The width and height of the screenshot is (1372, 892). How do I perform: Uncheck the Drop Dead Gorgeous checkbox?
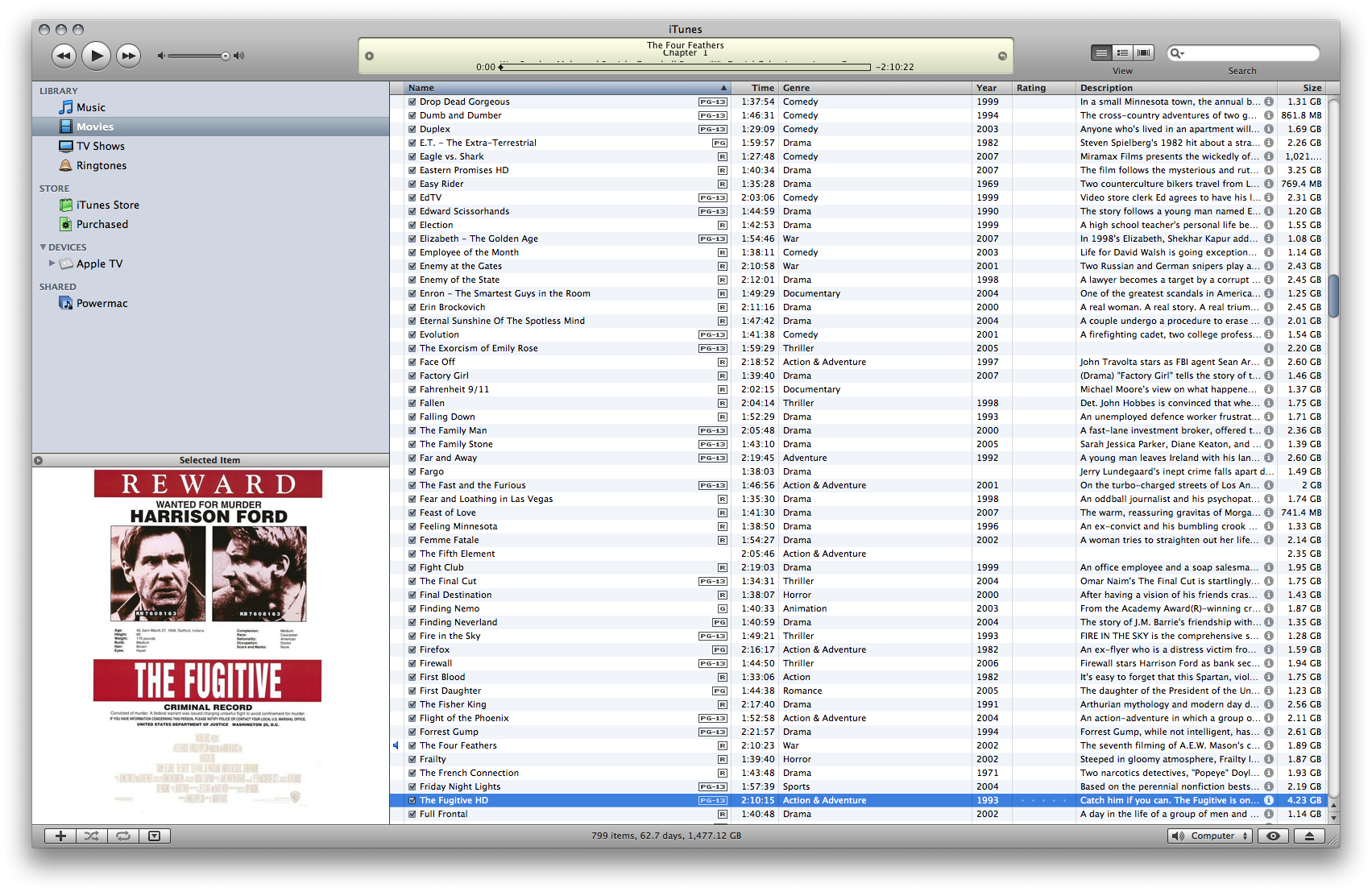(x=412, y=102)
